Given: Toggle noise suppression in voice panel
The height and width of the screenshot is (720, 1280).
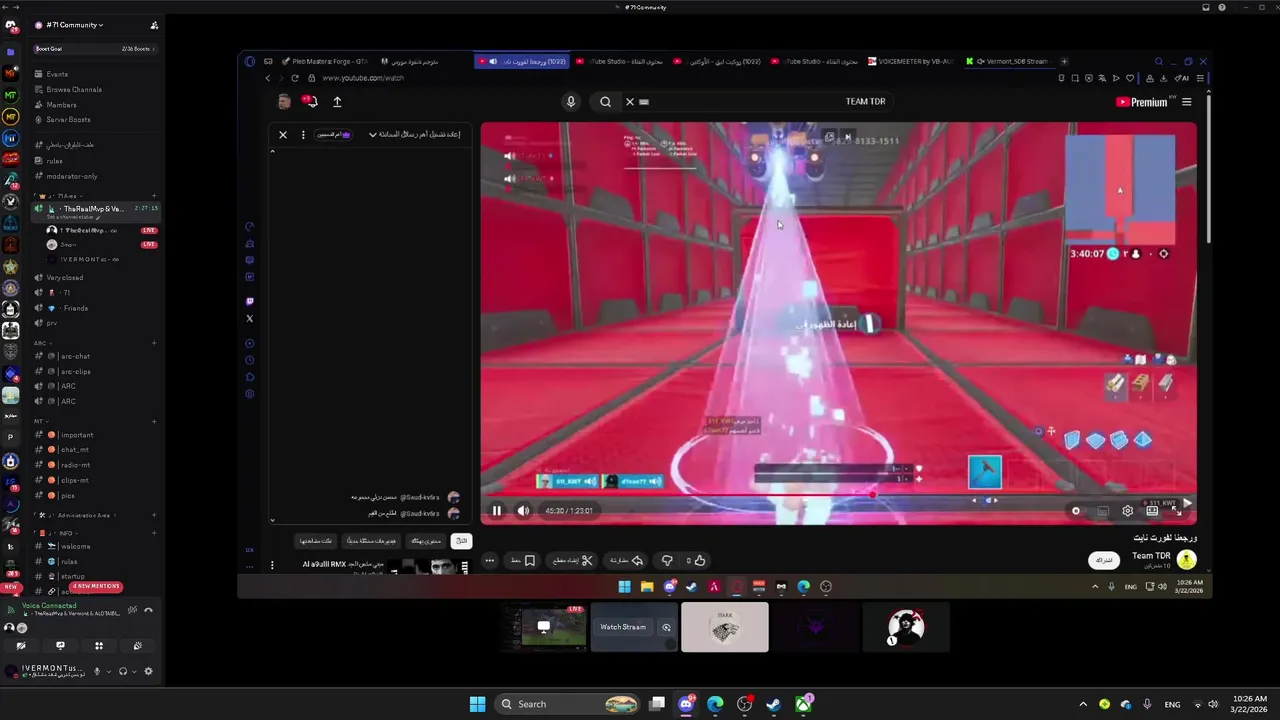Looking at the screenshot, I should [x=132, y=610].
